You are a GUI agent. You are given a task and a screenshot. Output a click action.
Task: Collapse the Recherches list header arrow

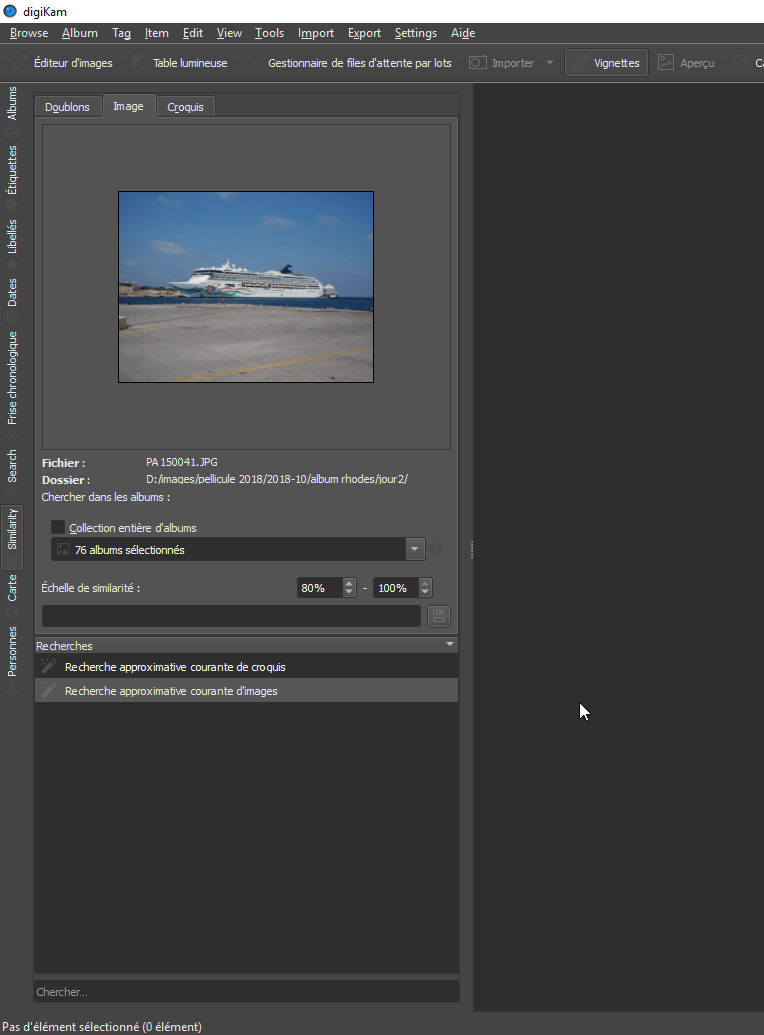tap(450, 645)
